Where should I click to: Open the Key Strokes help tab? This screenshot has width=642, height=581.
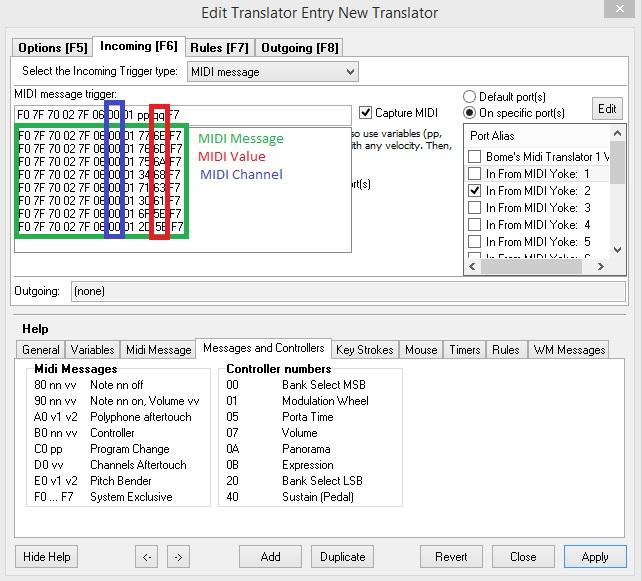tap(364, 350)
